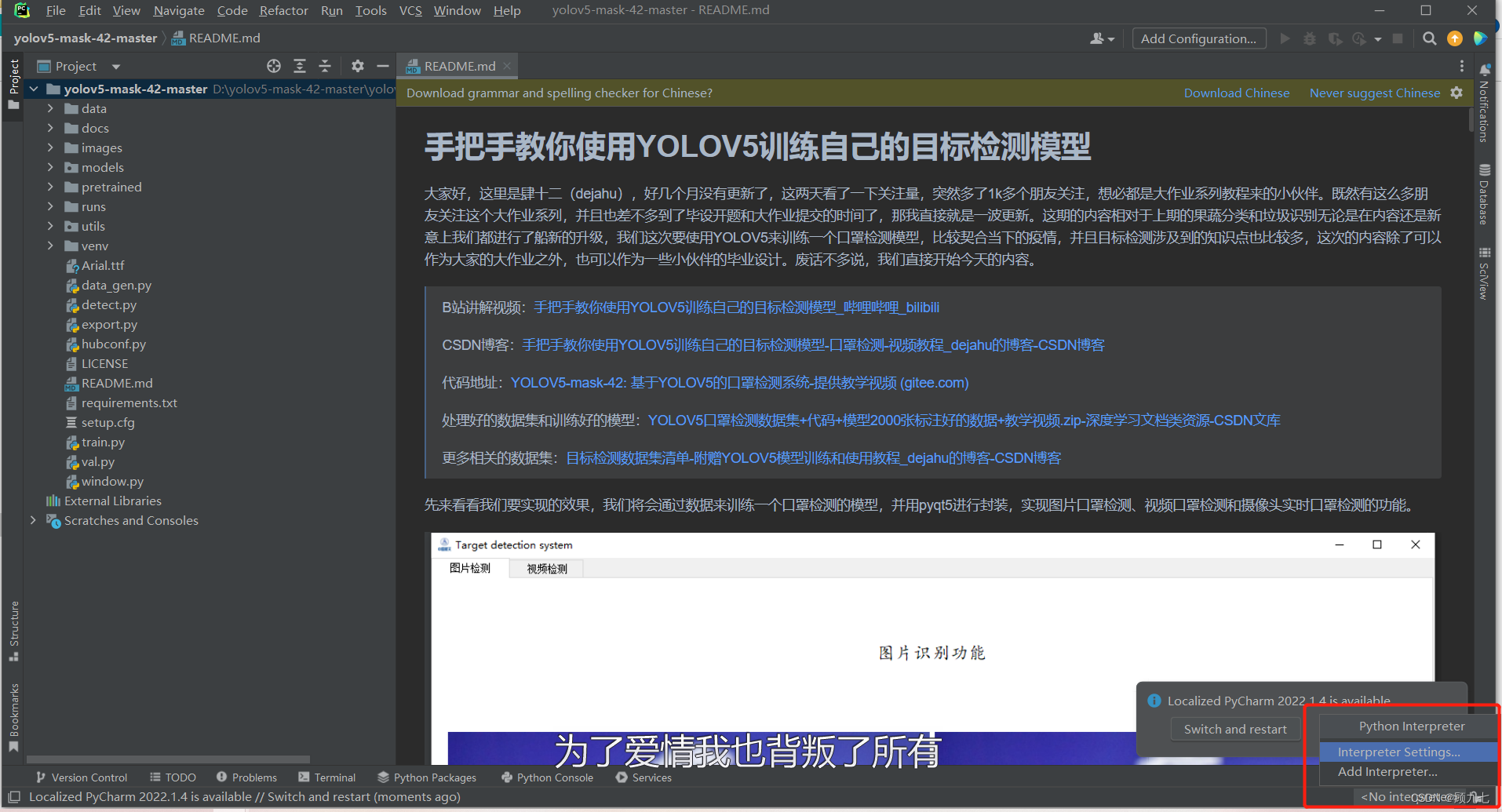1502x812 pixels.
Task: Open the JetBrains Toolbox colorful icon
Action: click(1480, 38)
